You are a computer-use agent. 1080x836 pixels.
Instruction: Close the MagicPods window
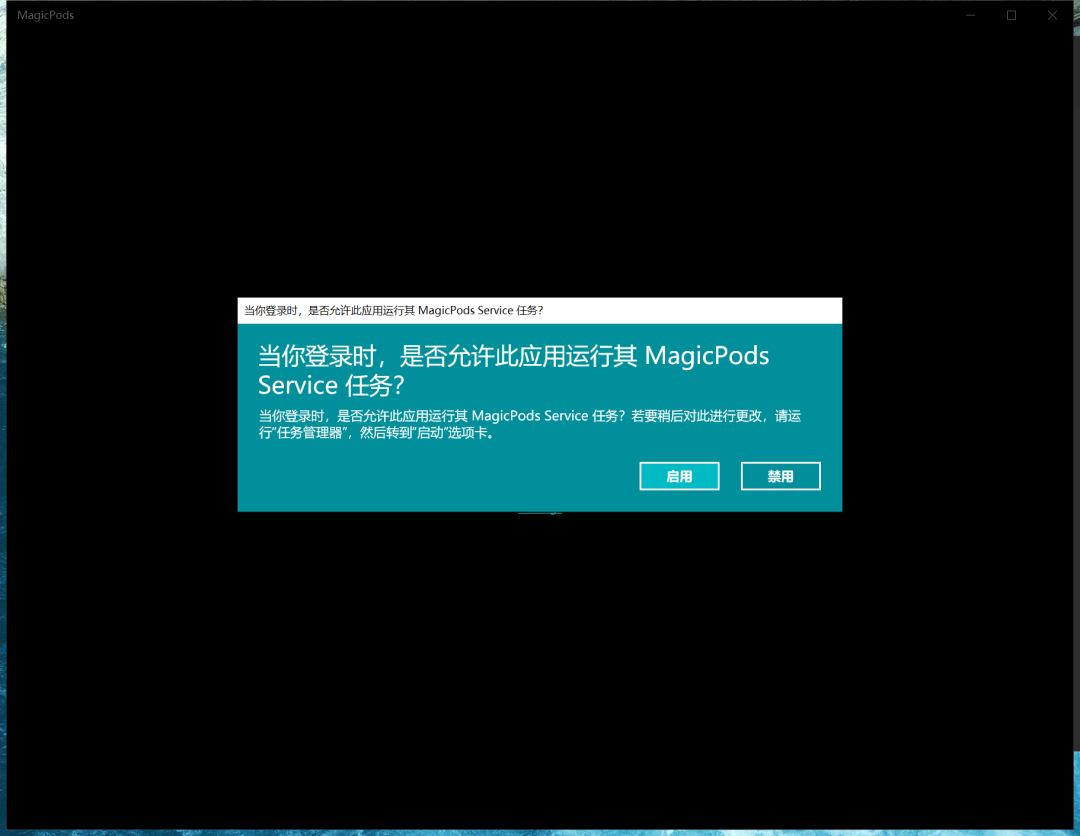1052,15
